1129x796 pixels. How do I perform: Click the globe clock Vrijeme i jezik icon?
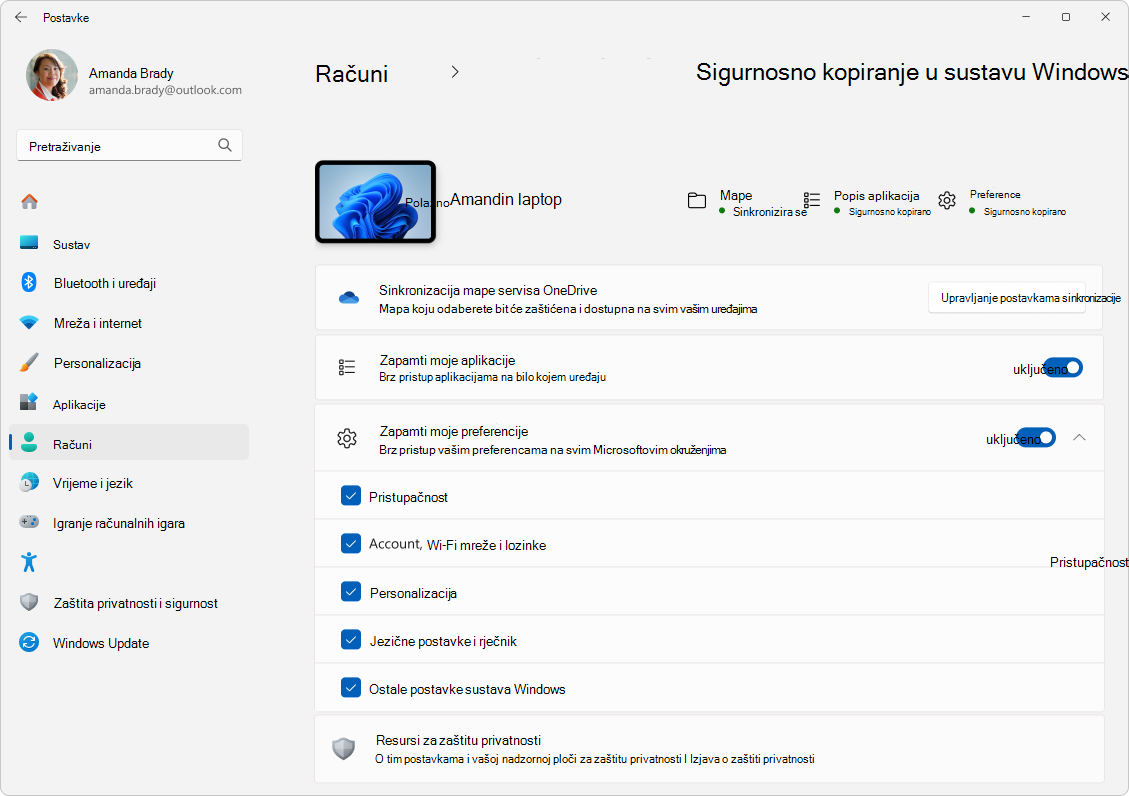pyautogui.click(x=29, y=482)
